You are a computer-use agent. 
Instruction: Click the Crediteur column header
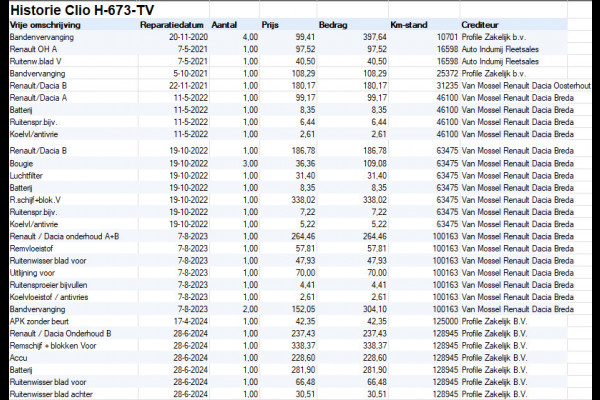[480, 25]
